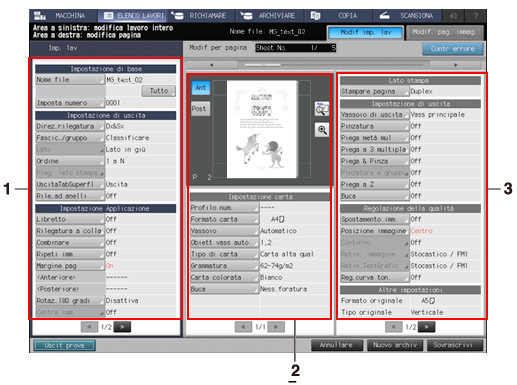Screen dimensions: 517x385
Task: Open Imposta numero setting
Action: pyautogui.click(x=70, y=103)
